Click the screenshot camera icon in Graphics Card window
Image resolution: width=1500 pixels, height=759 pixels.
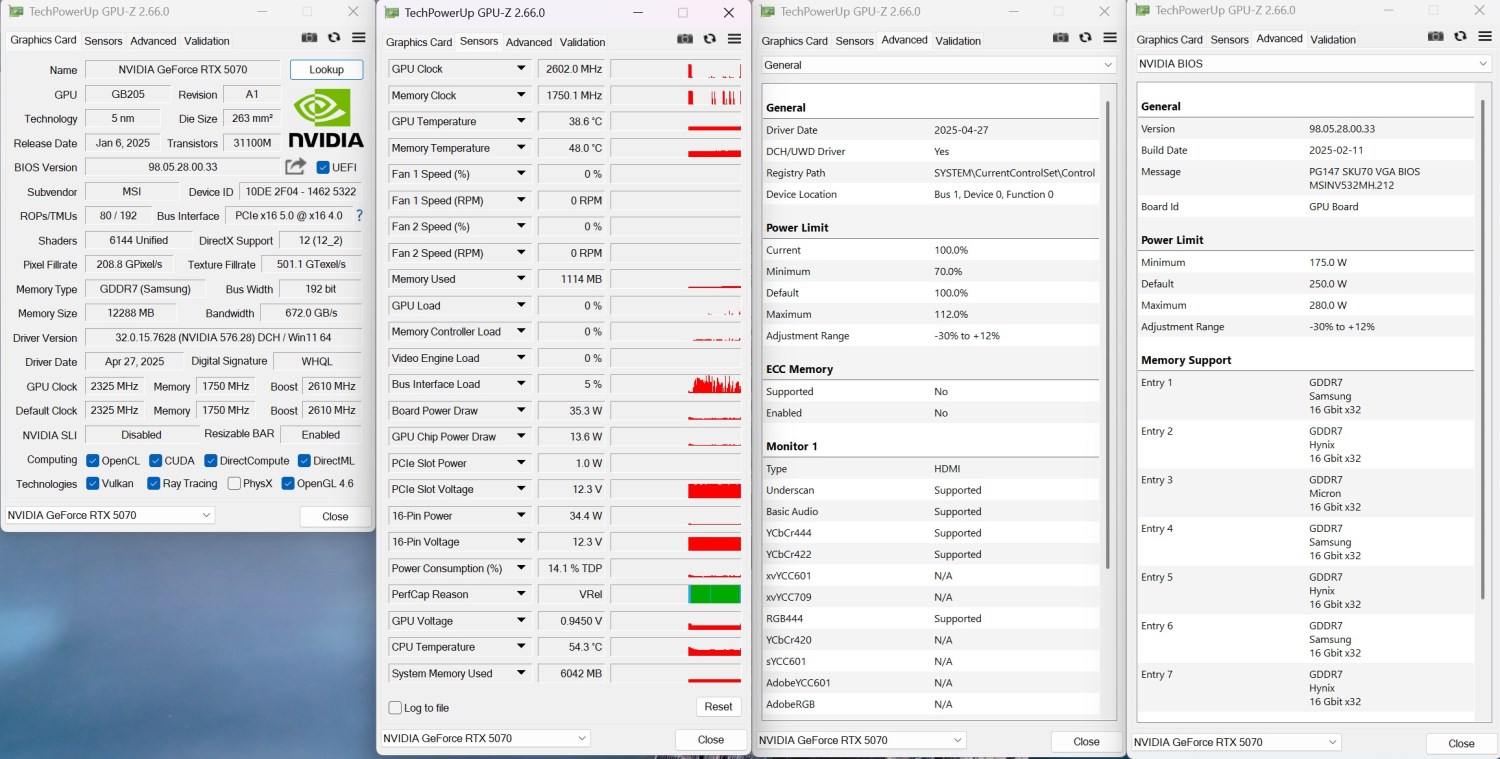[310, 38]
